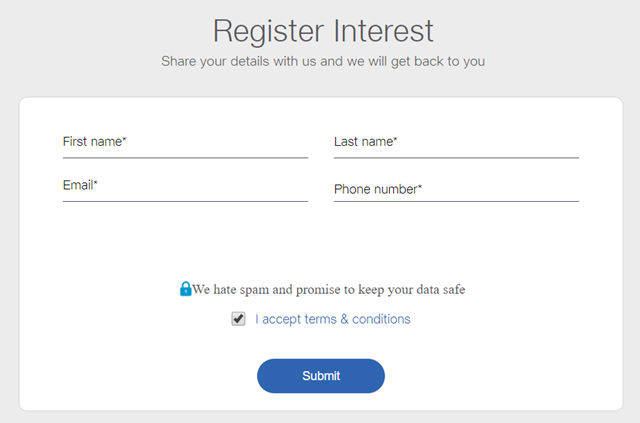
Task: Submit the Register Interest form
Action: (321, 376)
